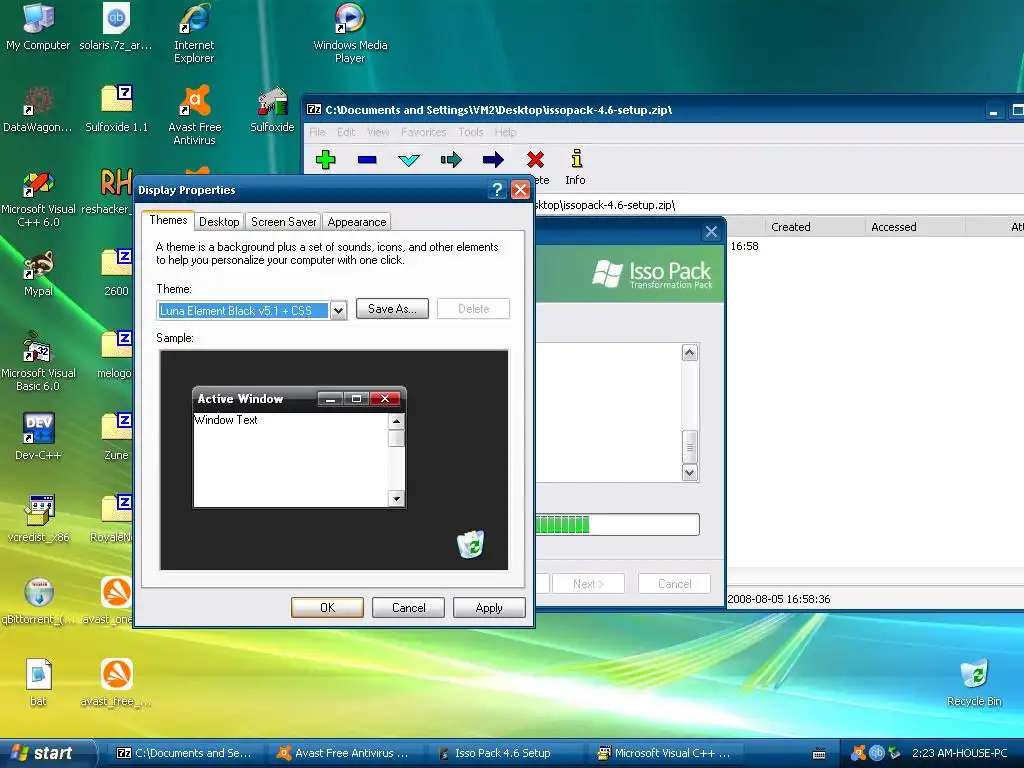Select the avast_free installer desktop icon
Viewport: 1024px width, 768px height.
[116, 682]
